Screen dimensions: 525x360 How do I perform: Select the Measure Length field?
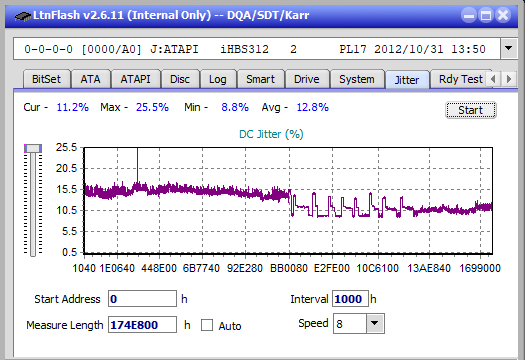(142, 325)
